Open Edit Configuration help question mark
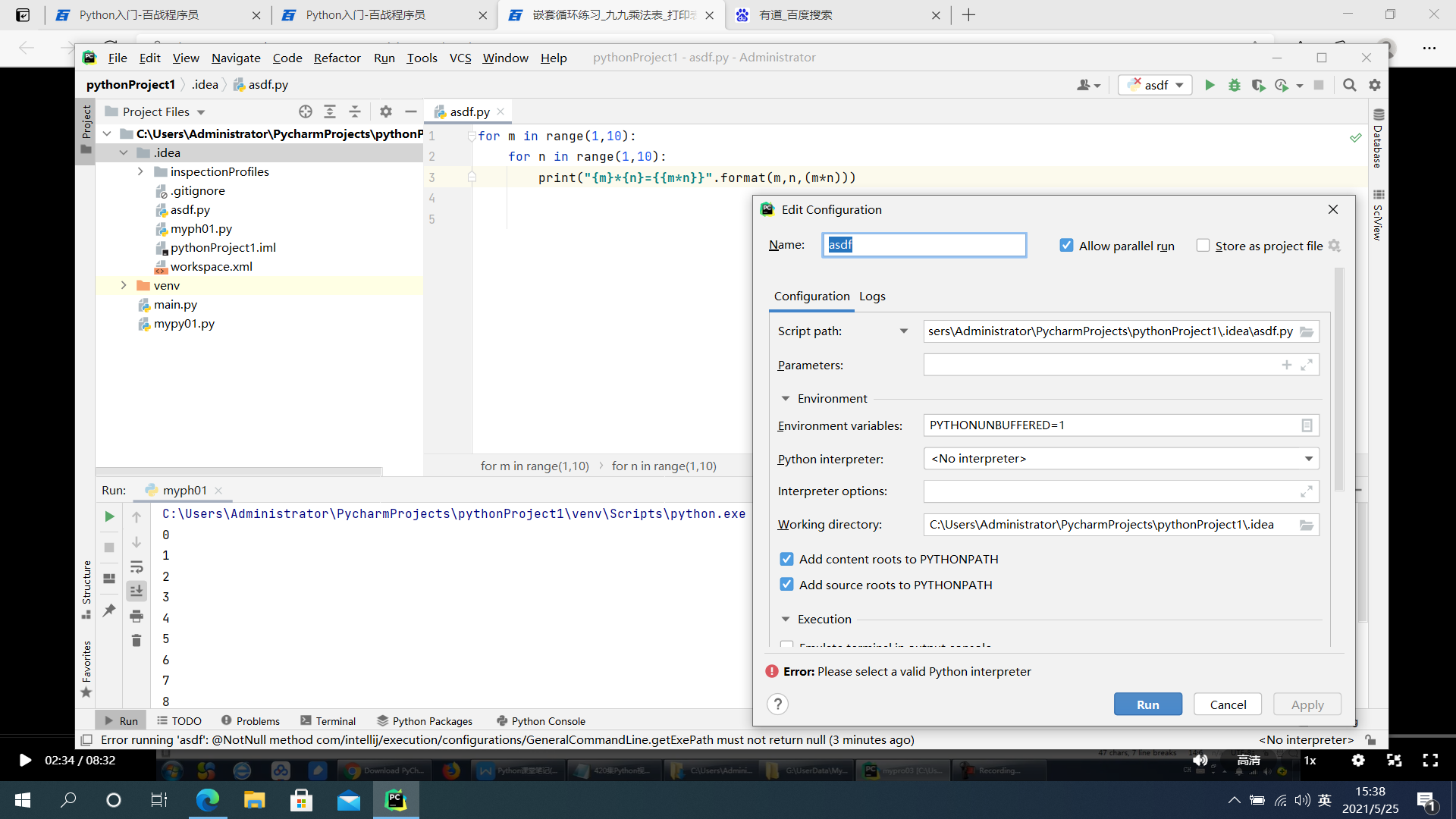 tap(777, 704)
